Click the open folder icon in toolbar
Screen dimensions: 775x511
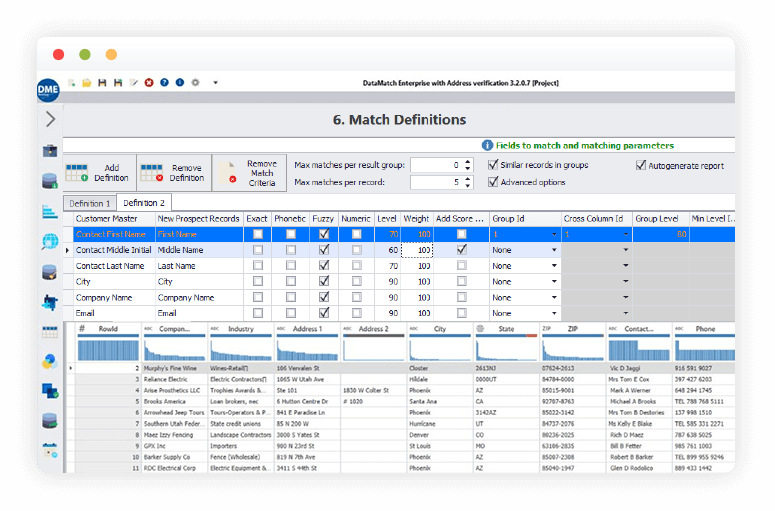click(87, 82)
